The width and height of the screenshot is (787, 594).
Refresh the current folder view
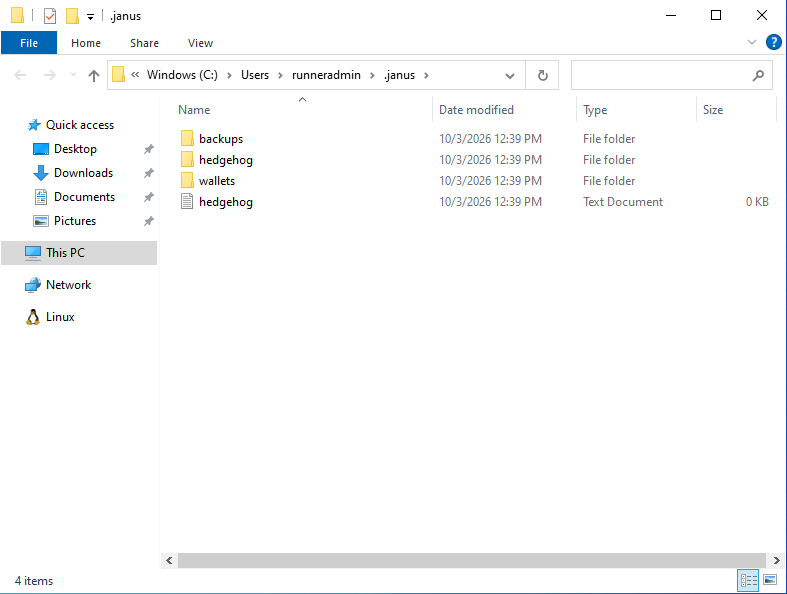tap(542, 75)
